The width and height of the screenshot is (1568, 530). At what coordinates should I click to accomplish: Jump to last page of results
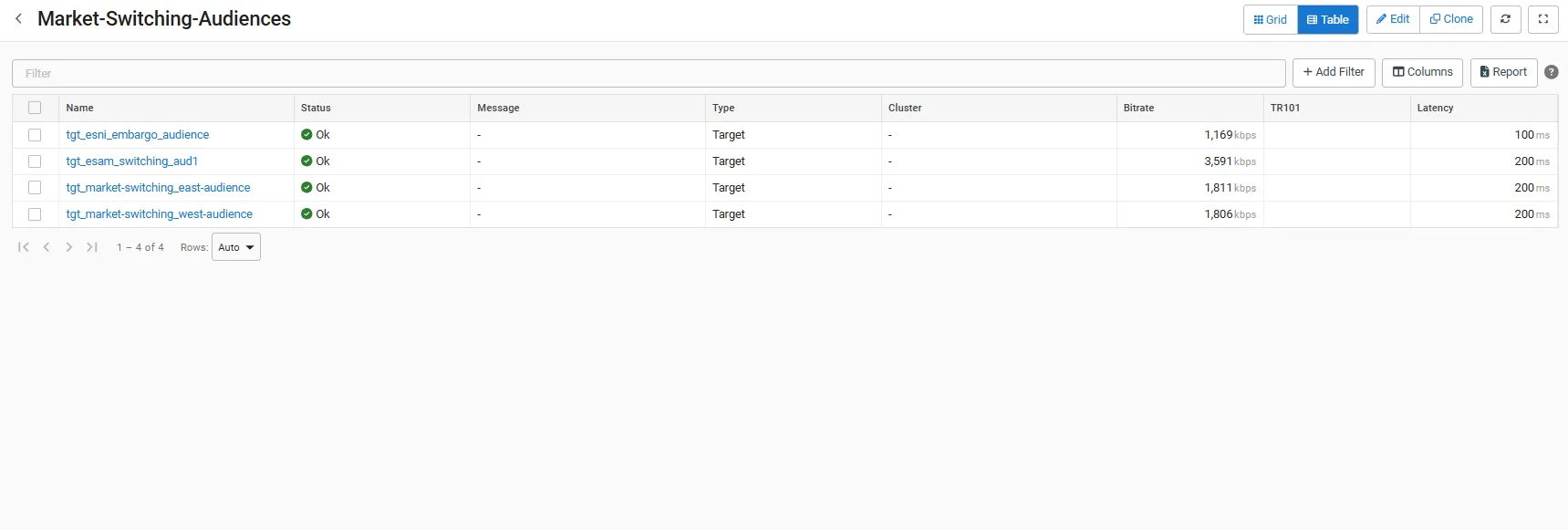[92, 247]
